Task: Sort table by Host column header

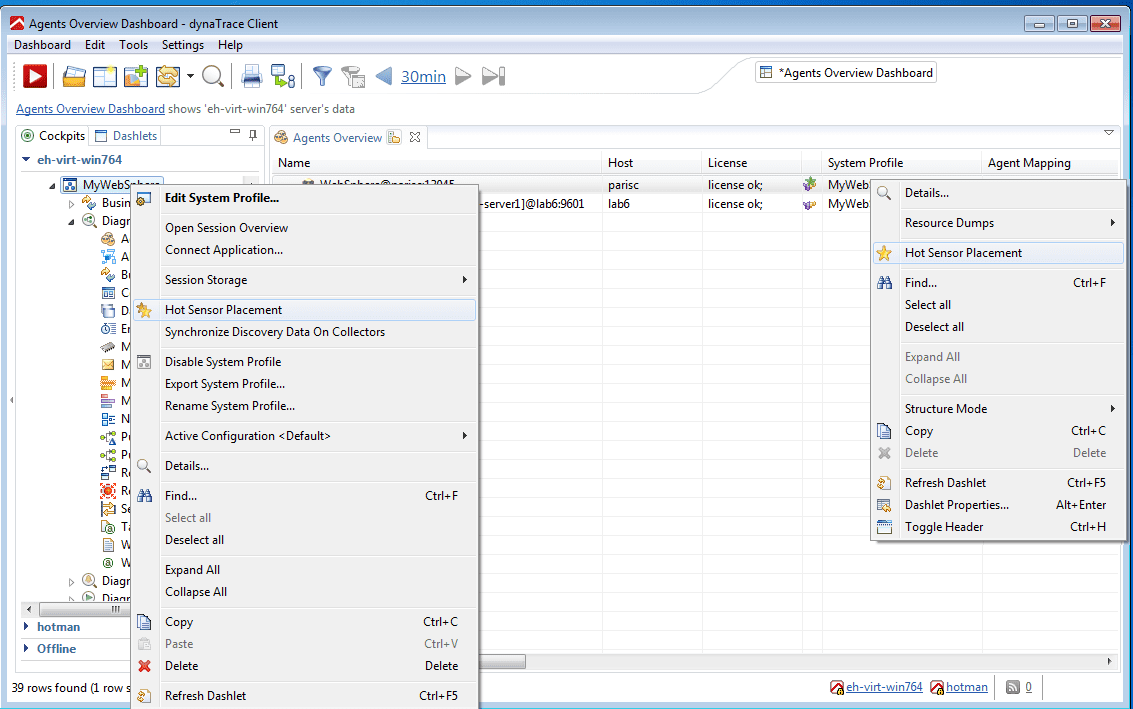Action: pyautogui.click(x=651, y=163)
